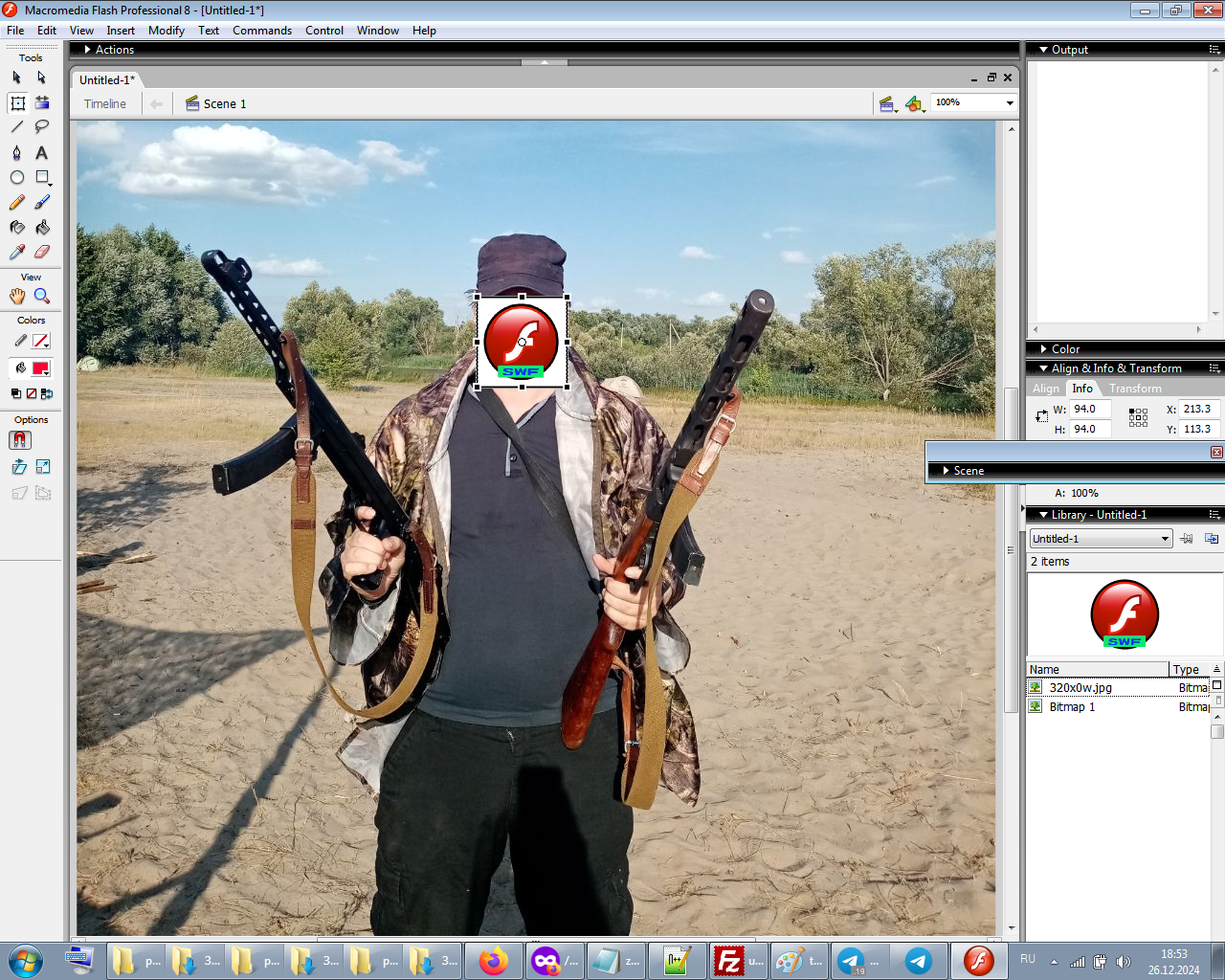Open the Edit Scene button in edit bar
1225x980 pixels.
[887, 104]
